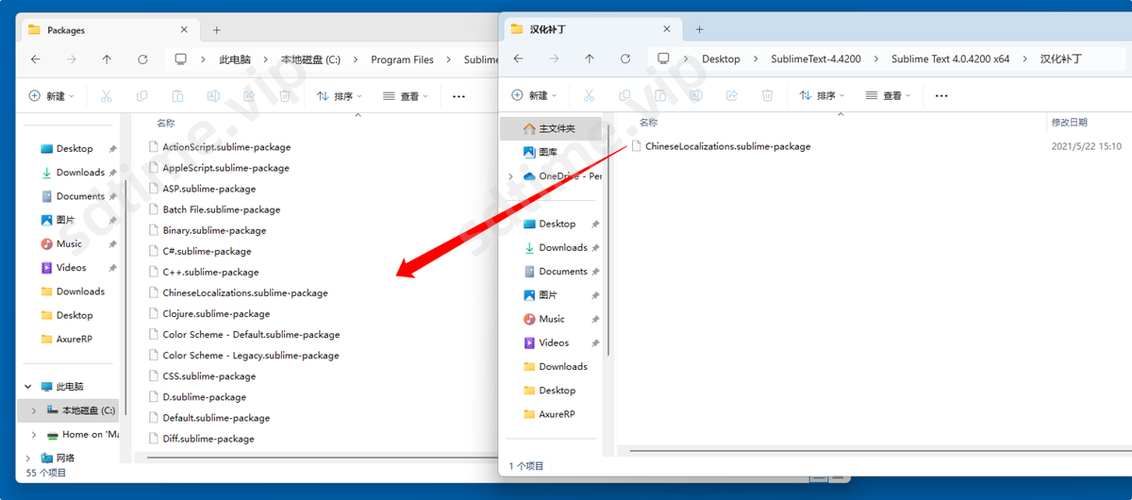Click Paste icon in Packages window toolbar
1132x500 pixels.
click(178, 96)
